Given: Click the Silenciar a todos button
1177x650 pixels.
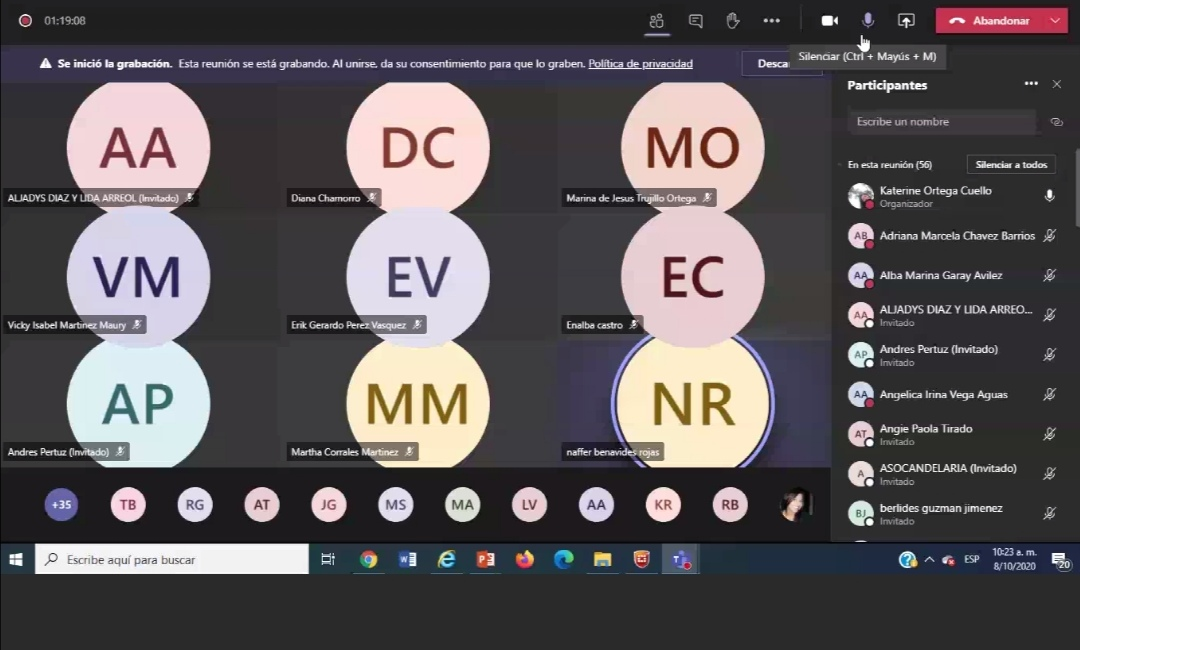Looking at the screenshot, I should tap(1011, 165).
